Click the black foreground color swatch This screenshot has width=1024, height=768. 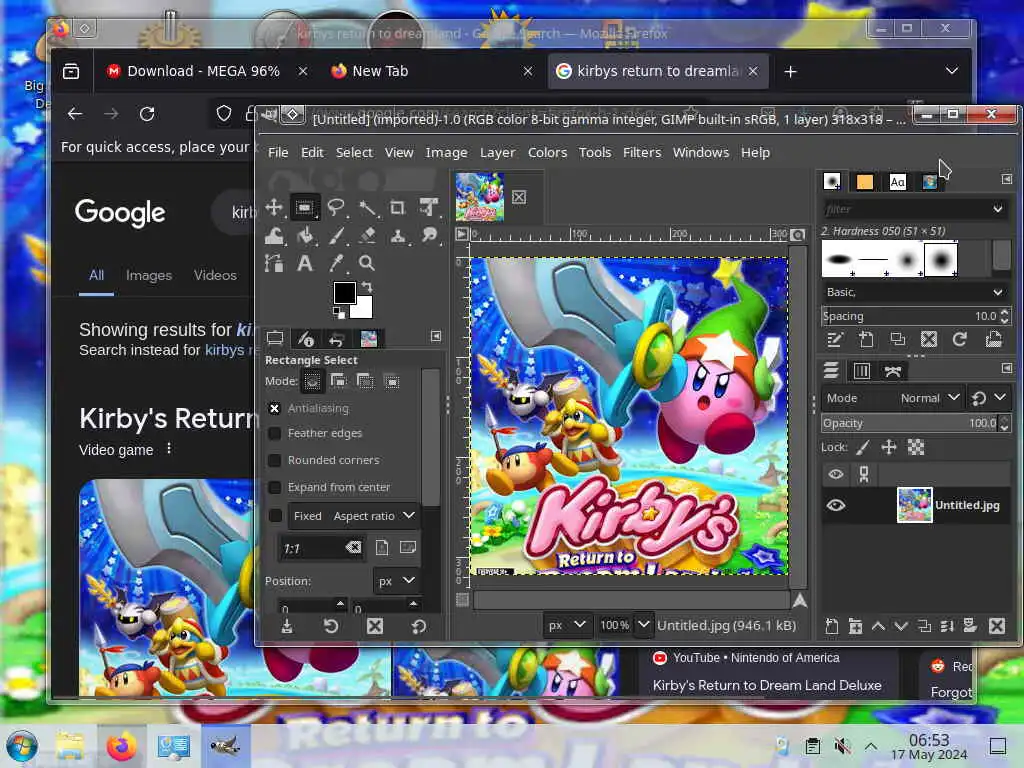click(344, 292)
